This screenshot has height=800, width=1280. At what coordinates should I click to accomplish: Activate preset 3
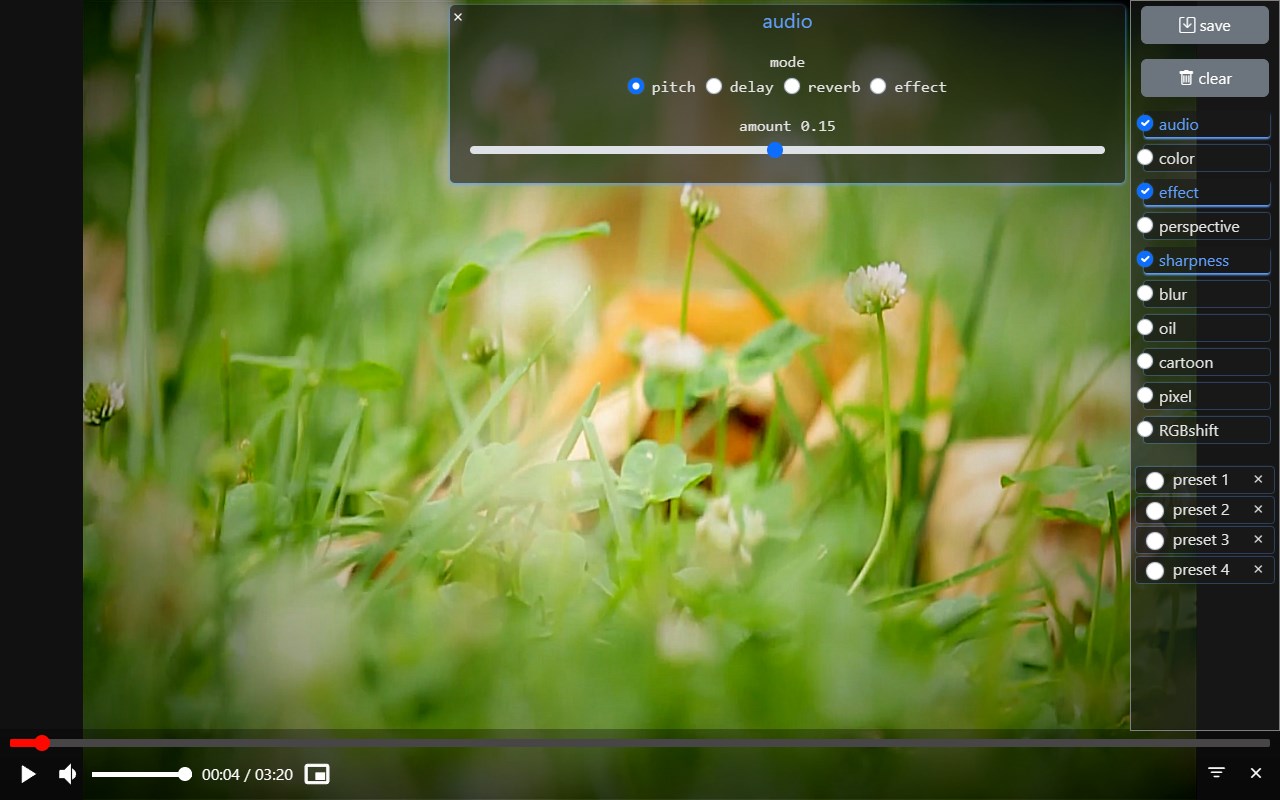1155,540
